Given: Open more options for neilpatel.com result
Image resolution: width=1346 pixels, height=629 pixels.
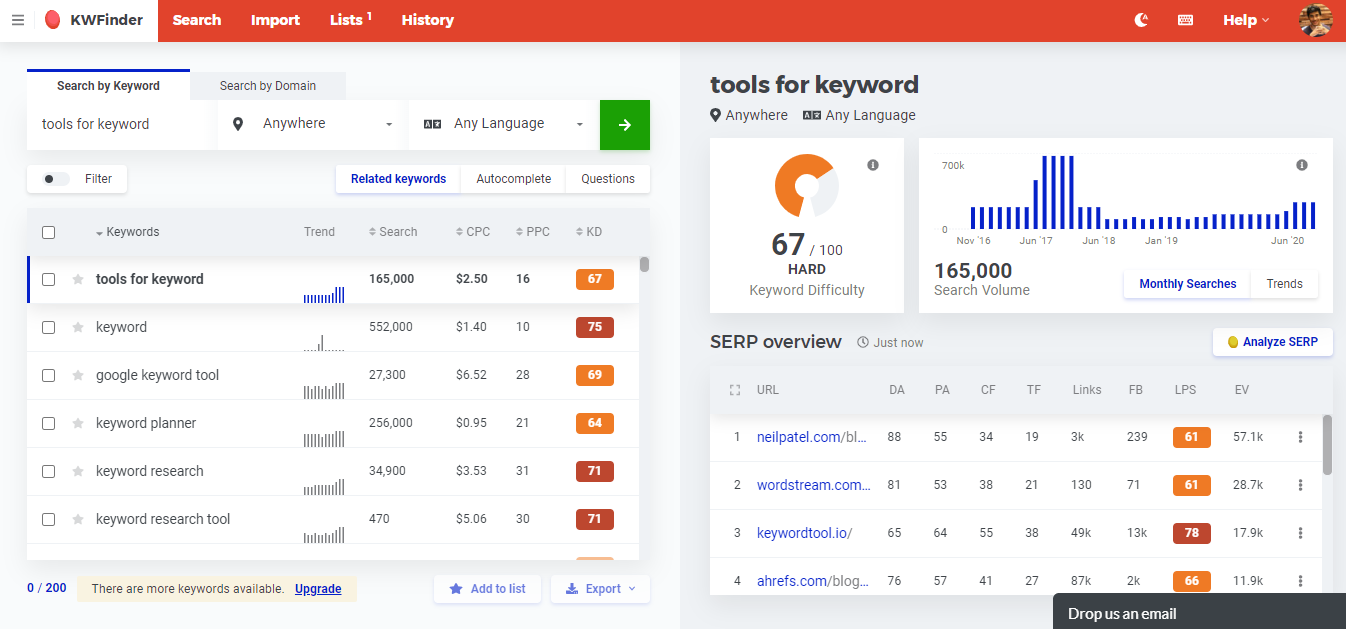Looking at the screenshot, I should (x=1300, y=437).
